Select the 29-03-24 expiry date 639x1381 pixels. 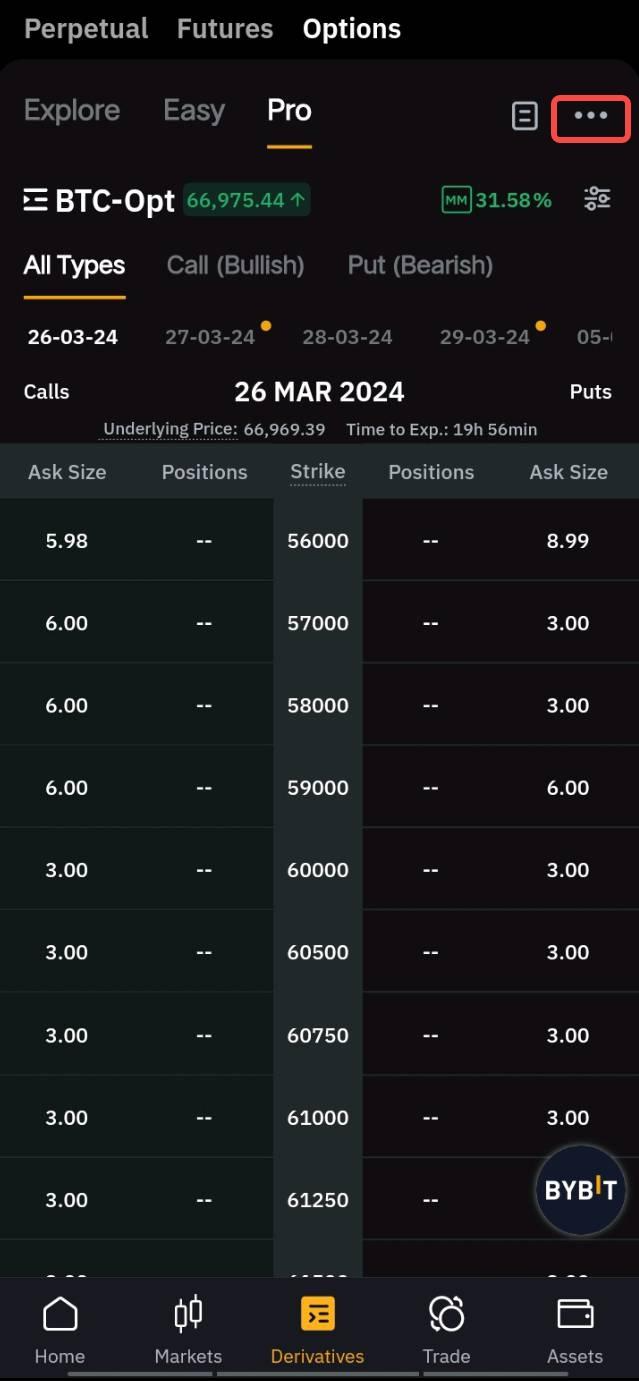[x=485, y=337]
